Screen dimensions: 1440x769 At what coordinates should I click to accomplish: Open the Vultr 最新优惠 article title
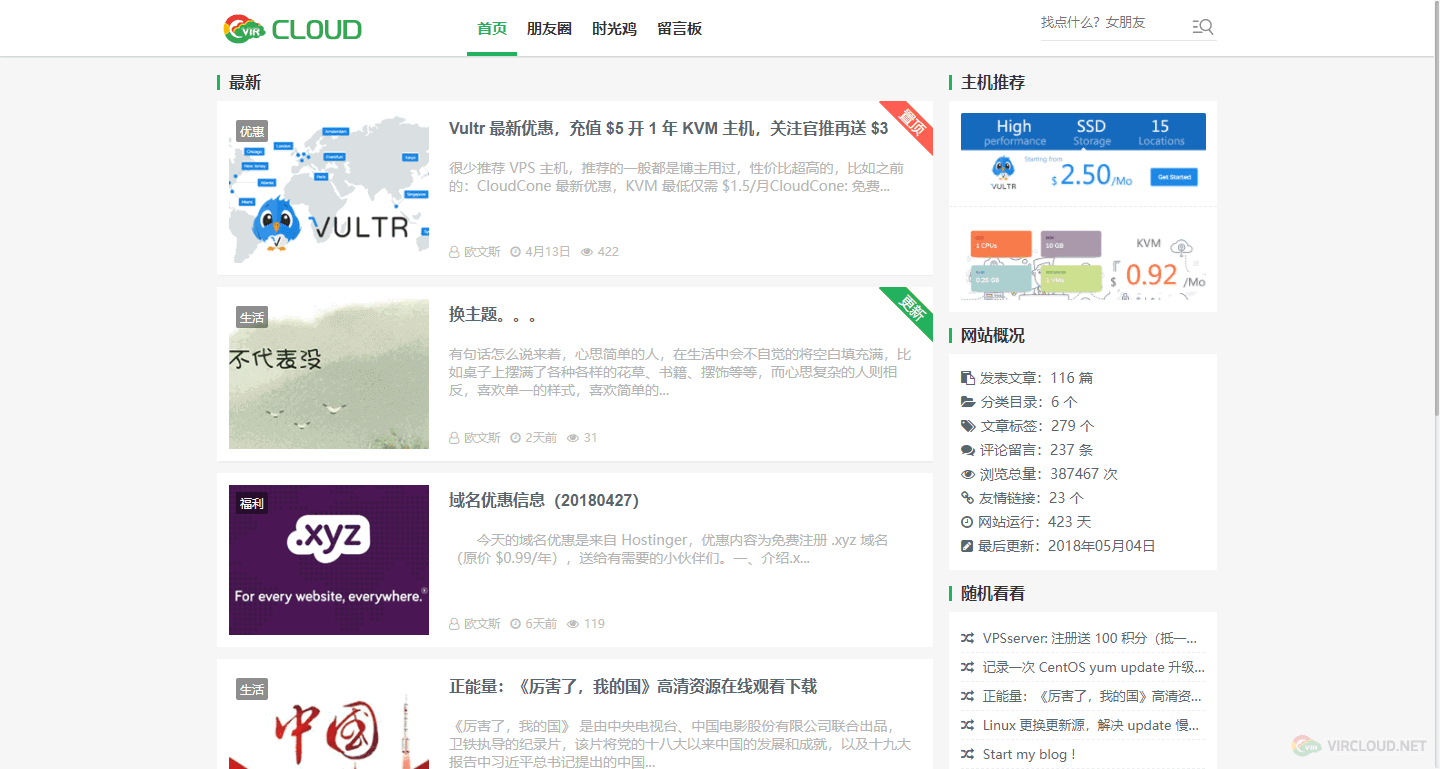pyautogui.click(x=668, y=128)
